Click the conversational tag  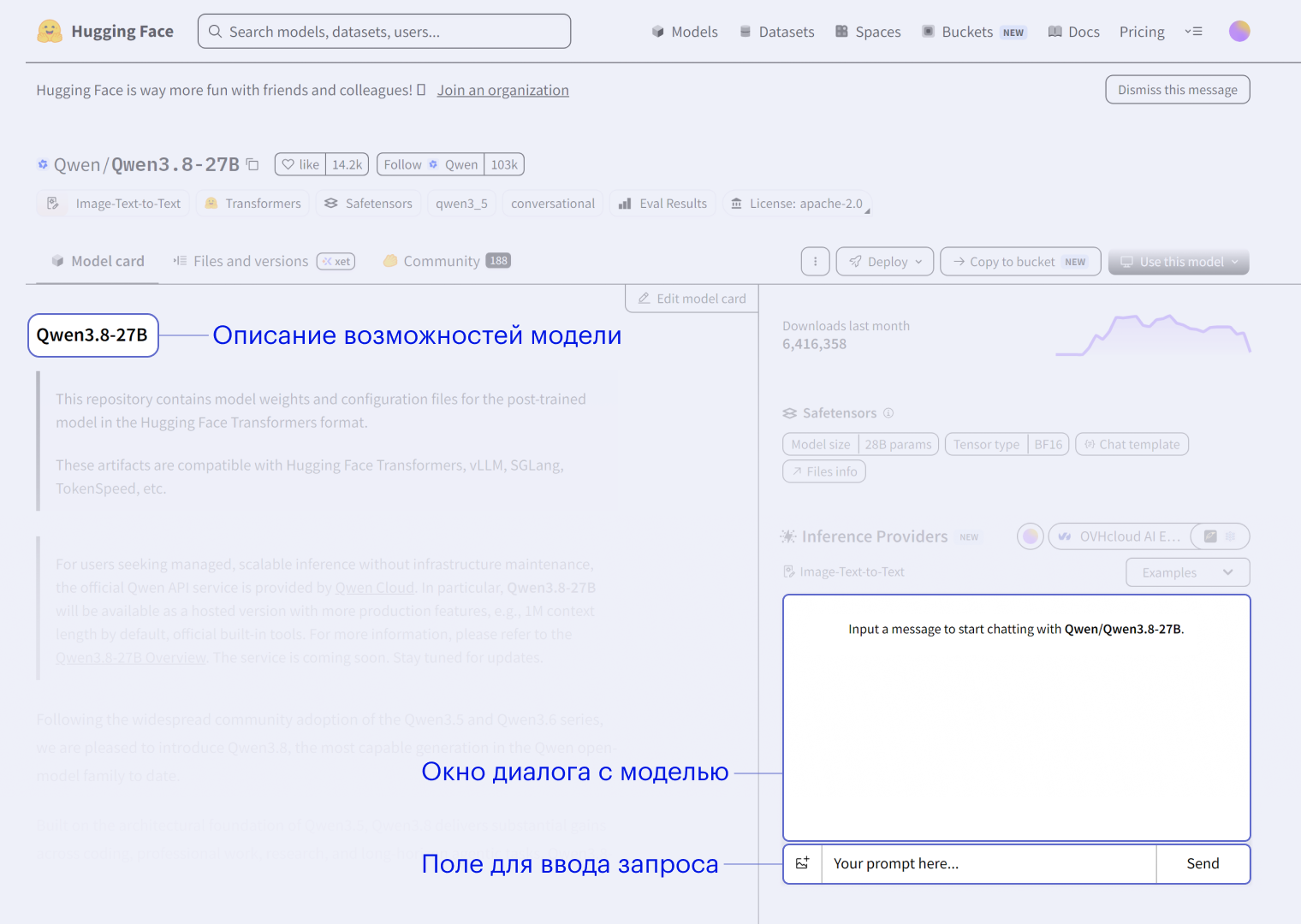(553, 204)
